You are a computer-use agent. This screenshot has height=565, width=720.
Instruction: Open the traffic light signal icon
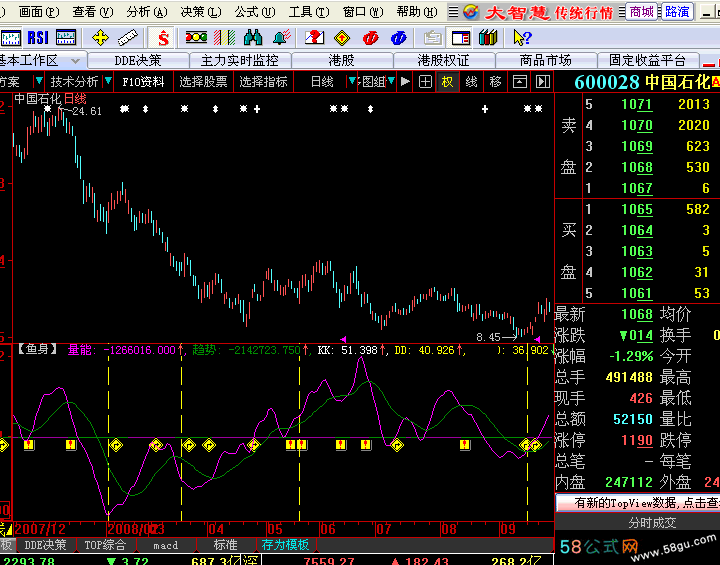(196, 38)
